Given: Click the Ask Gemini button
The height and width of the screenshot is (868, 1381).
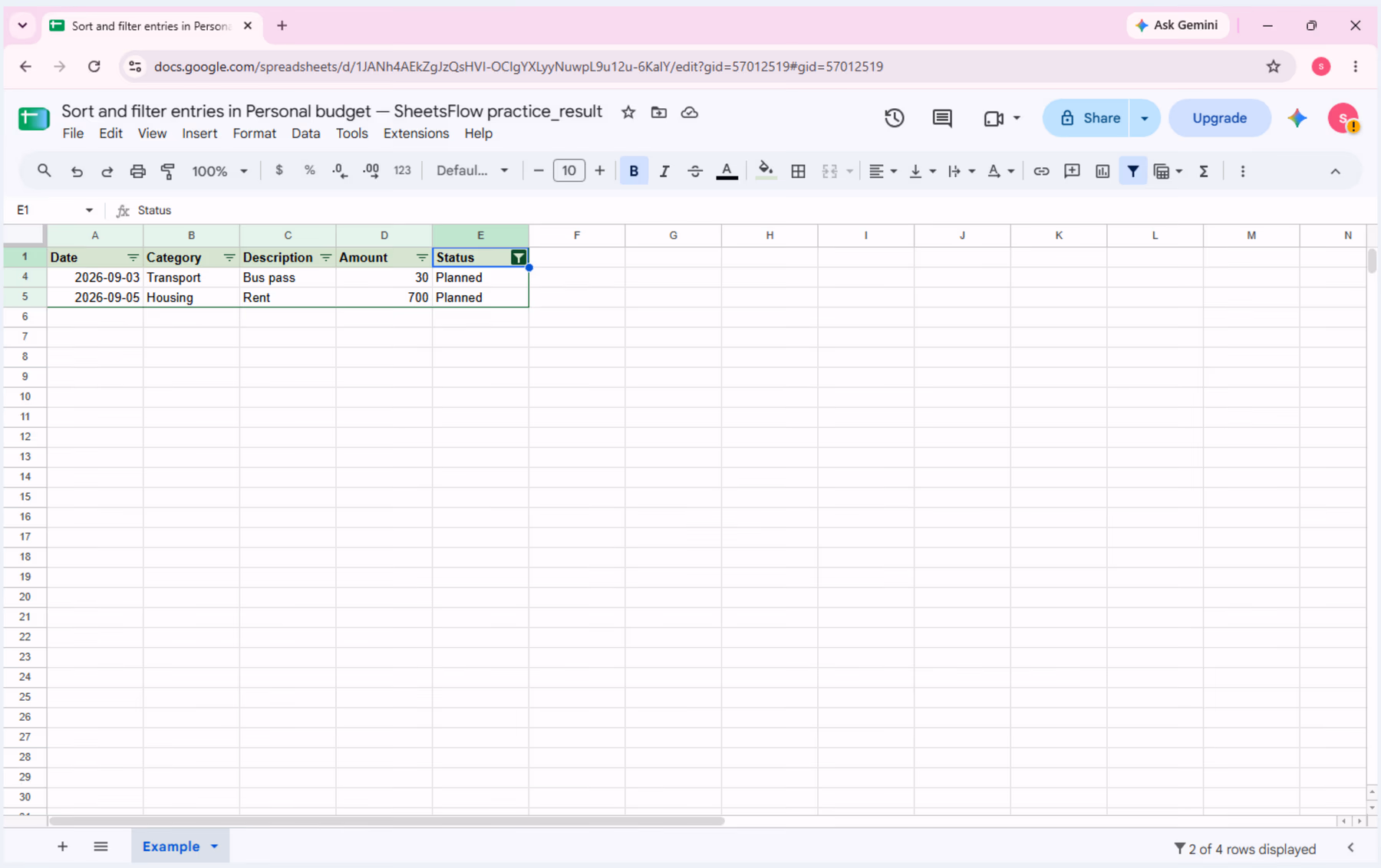Looking at the screenshot, I should point(1177,25).
